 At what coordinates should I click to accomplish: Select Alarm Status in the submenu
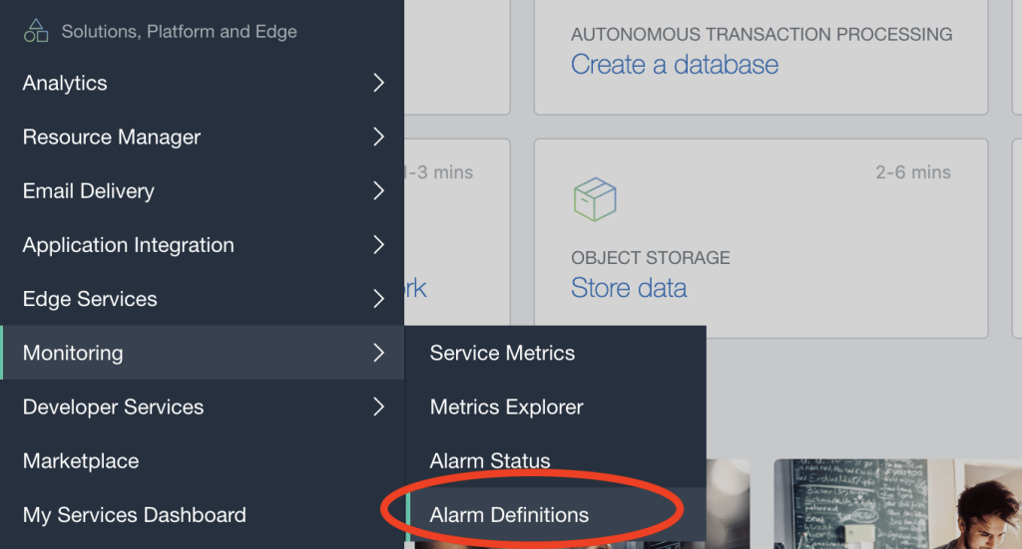(490, 461)
